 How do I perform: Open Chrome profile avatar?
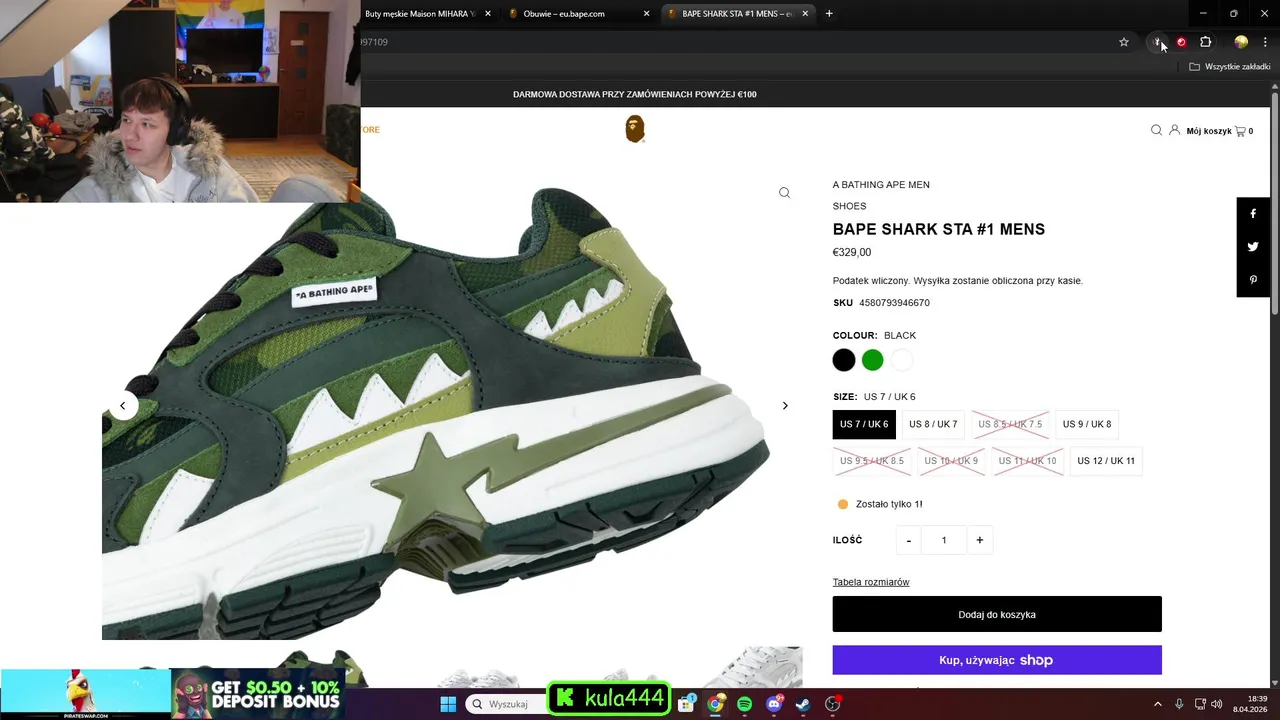(1241, 42)
